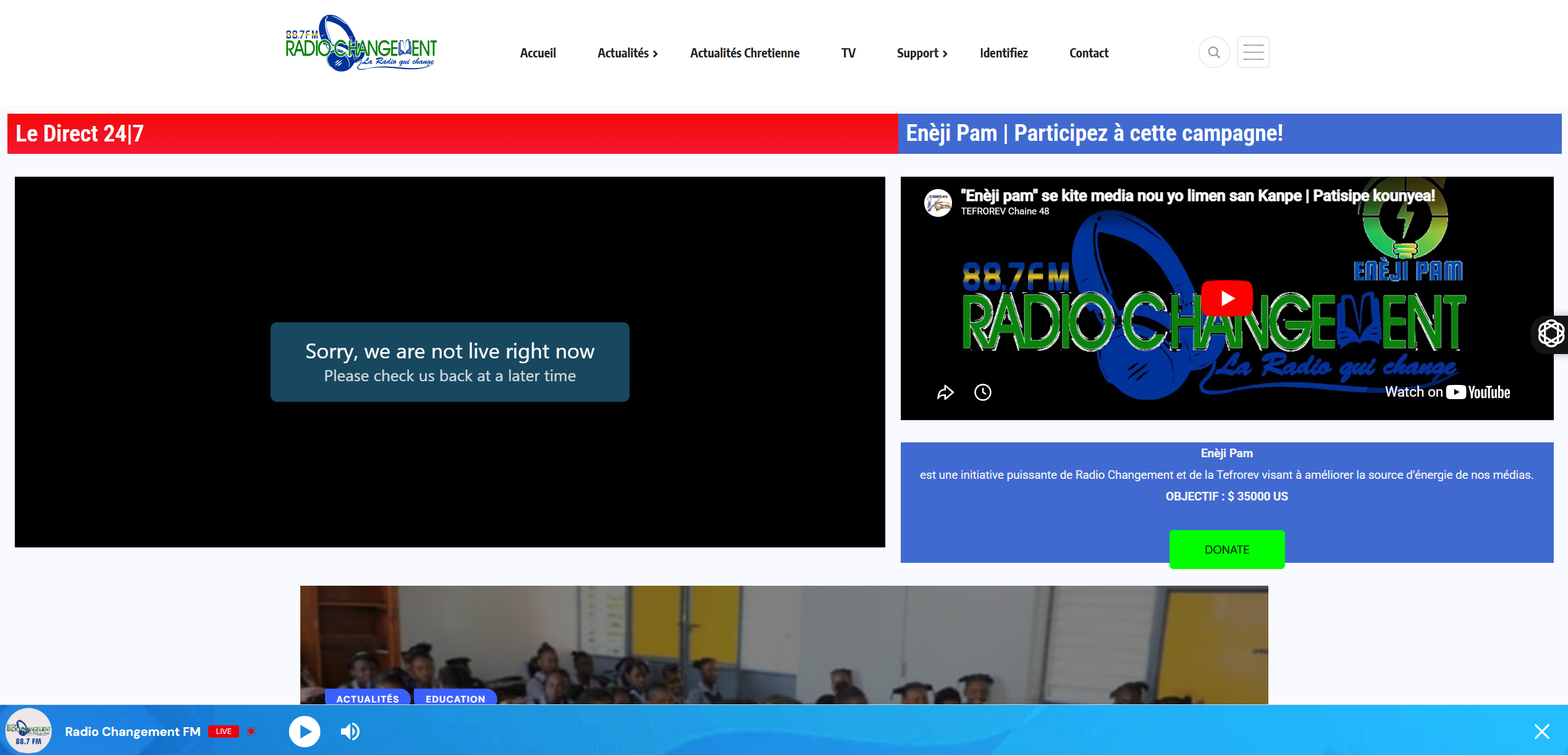
Task: Click TEFROREV Chaine 48 channel name
Action: (1005, 211)
